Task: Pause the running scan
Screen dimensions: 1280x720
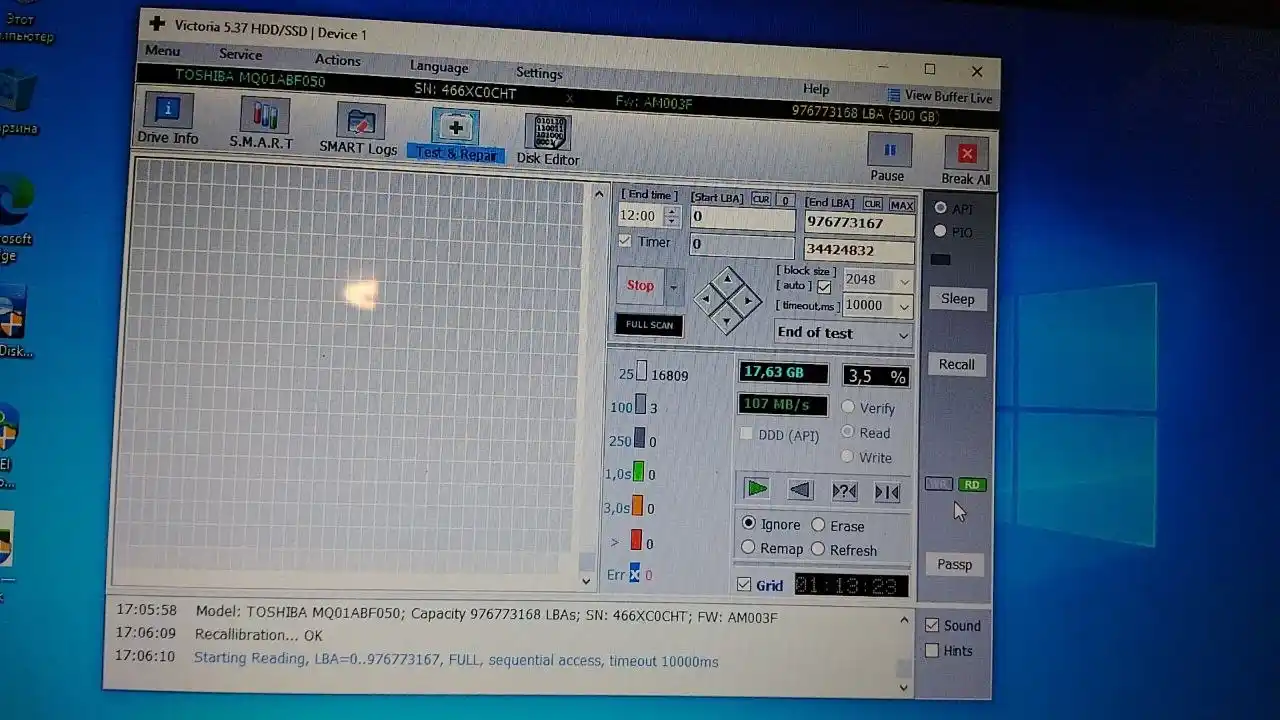Action: 888,159
